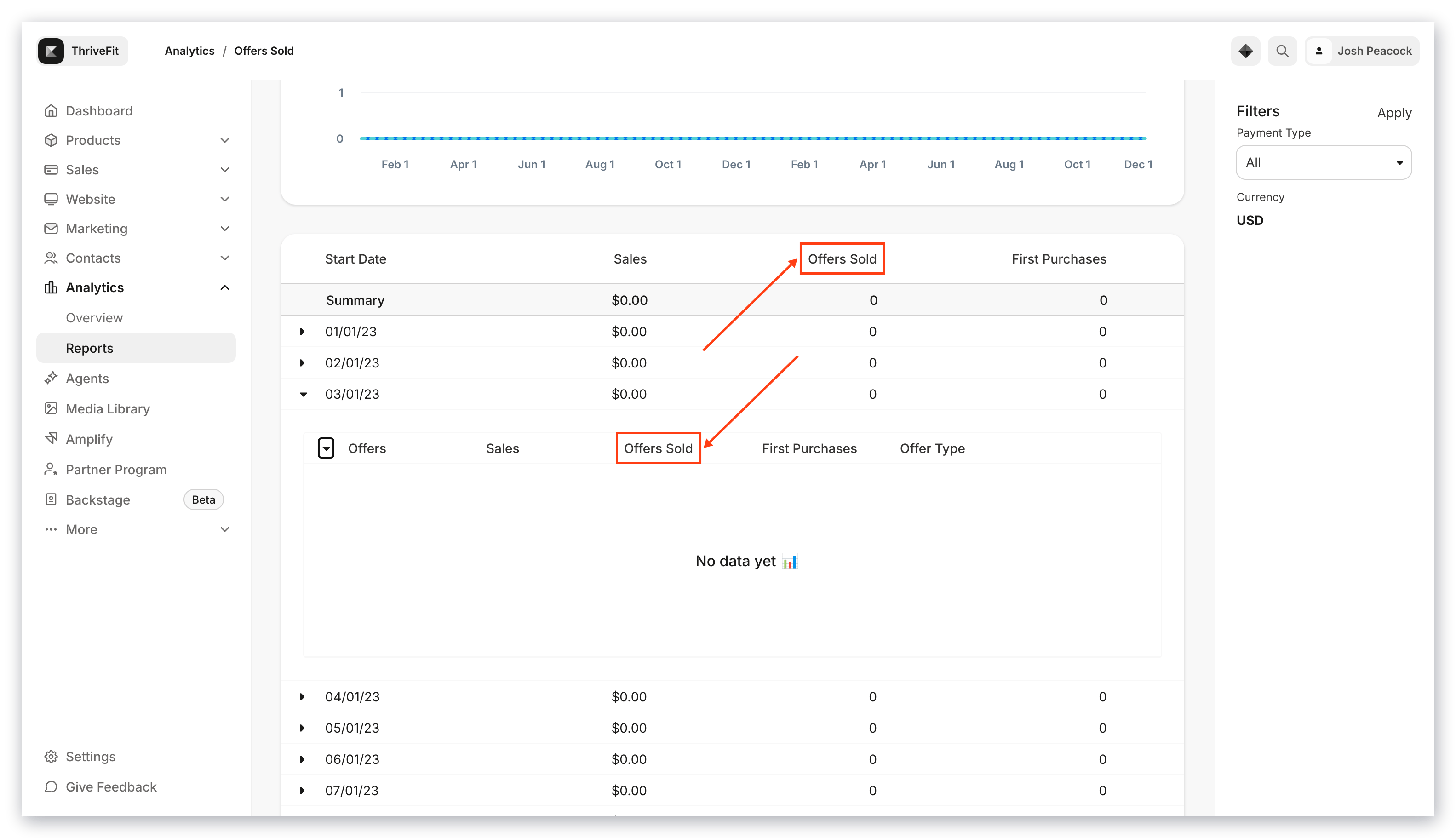
Task: Expand the Website menu chevron
Action: click(x=225, y=199)
